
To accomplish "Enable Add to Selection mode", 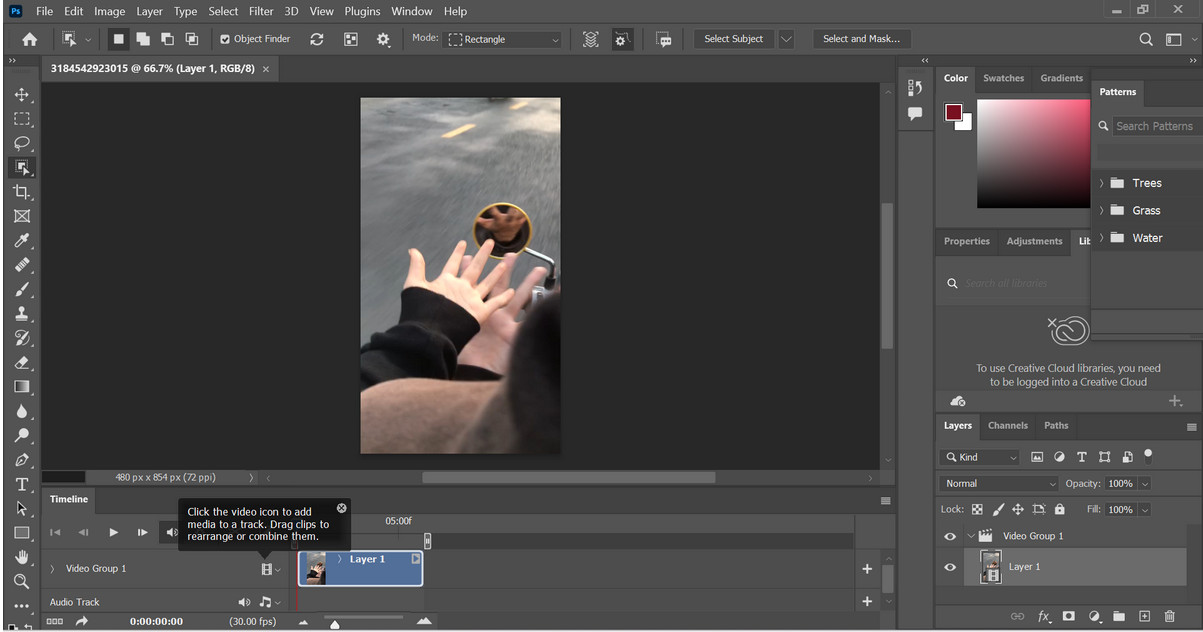I will pyautogui.click(x=142, y=39).
